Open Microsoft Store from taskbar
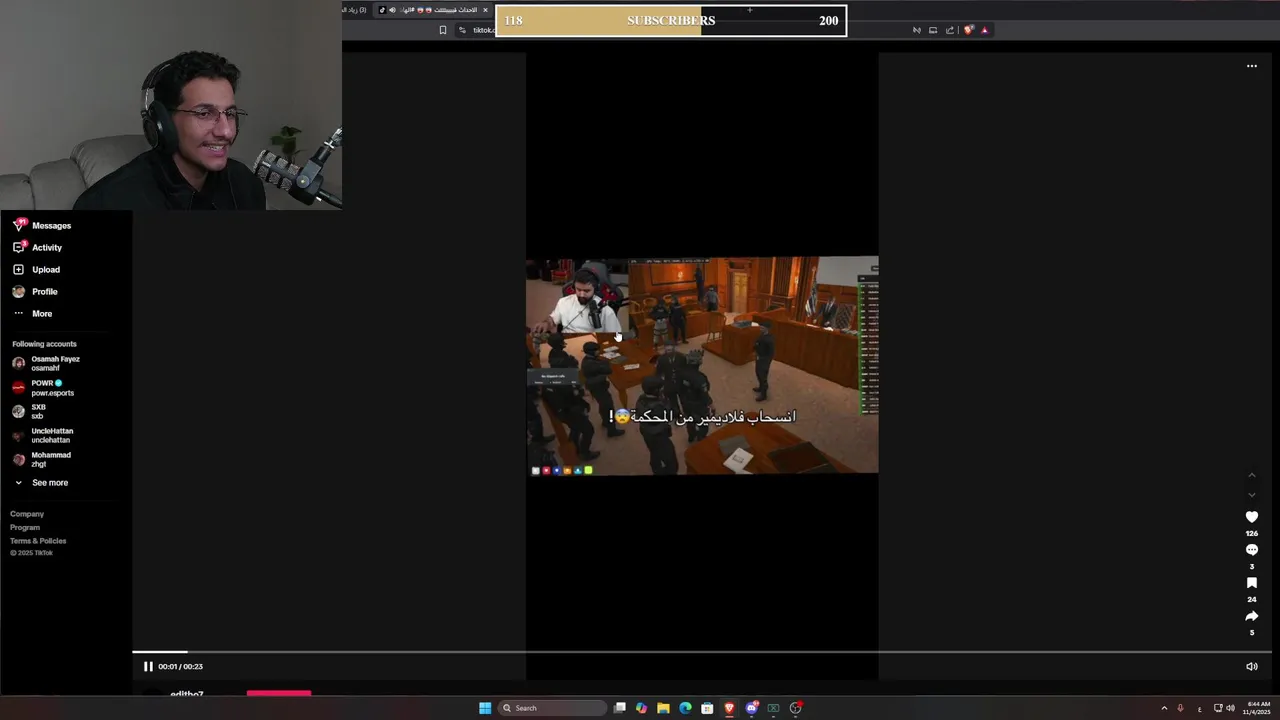 pos(707,708)
